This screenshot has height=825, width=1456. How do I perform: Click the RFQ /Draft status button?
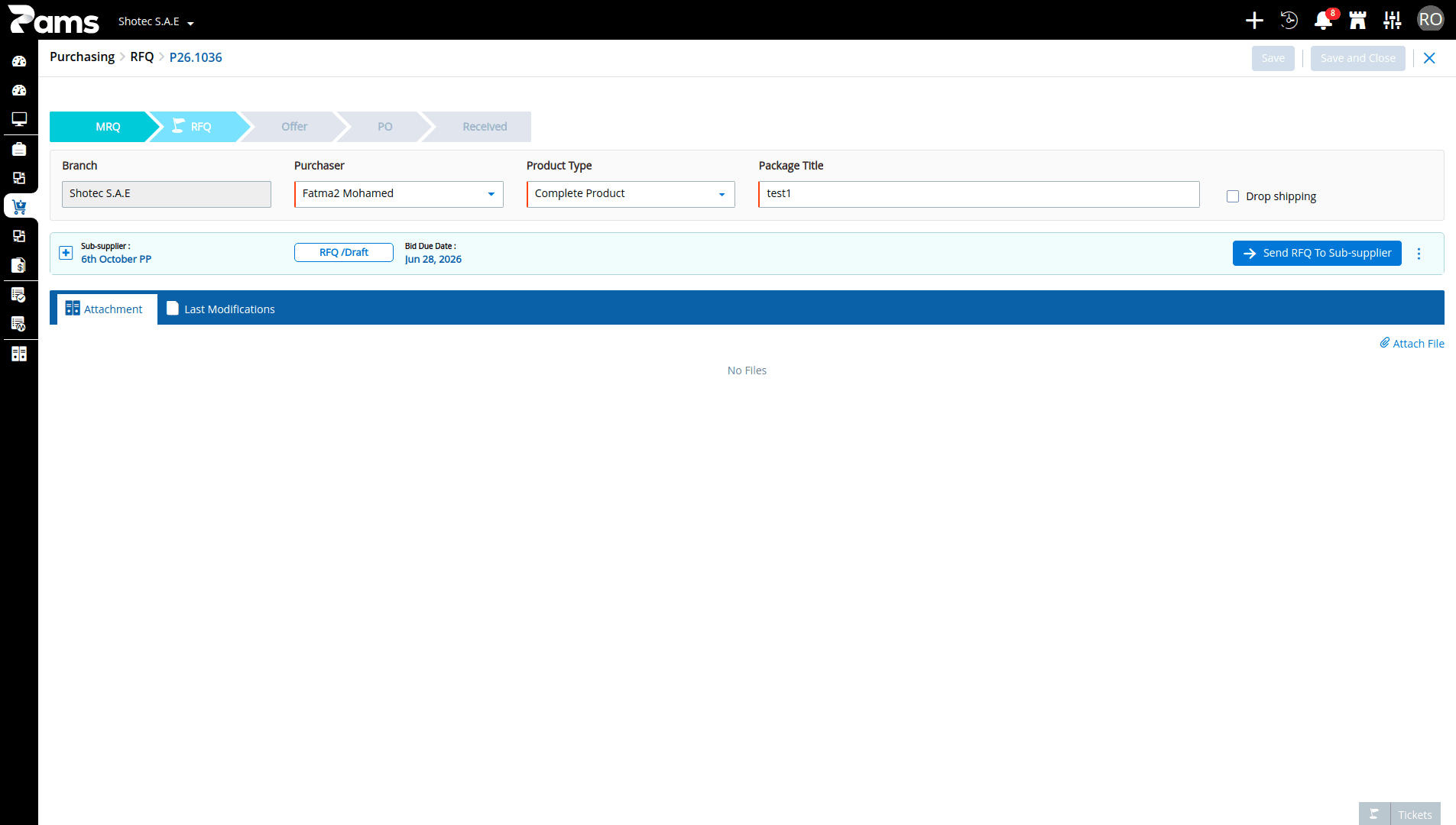(x=344, y=252)
